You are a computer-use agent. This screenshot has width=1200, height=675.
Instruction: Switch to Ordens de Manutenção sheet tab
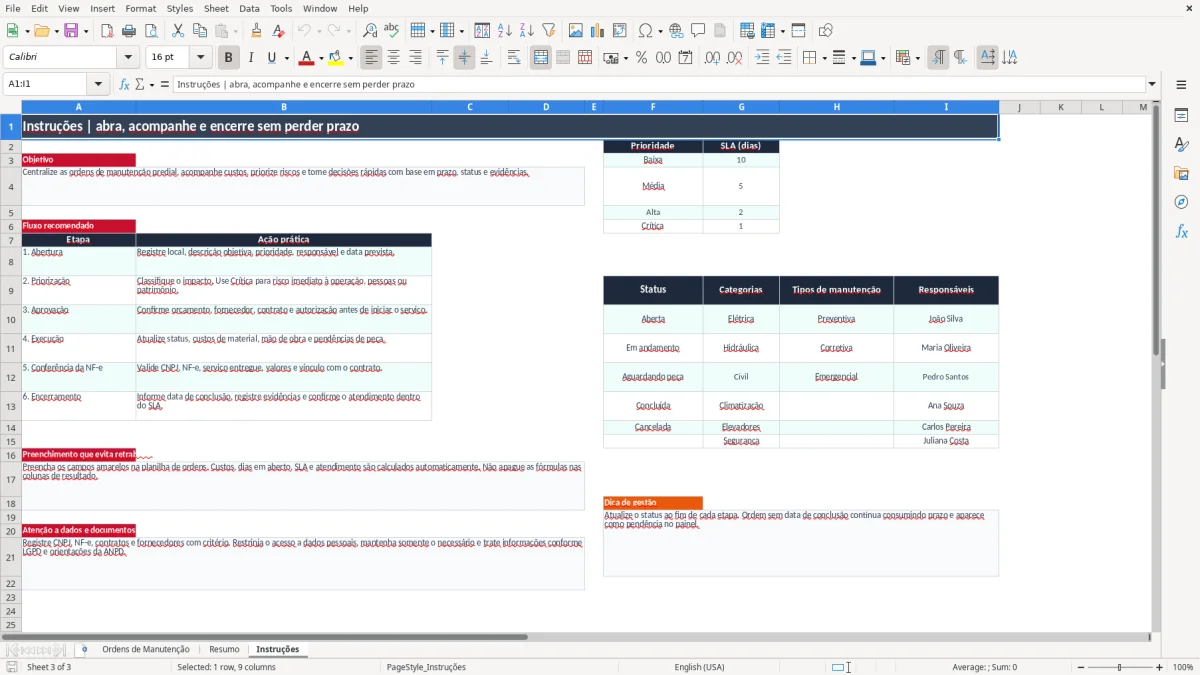click(x=146, y=649)
